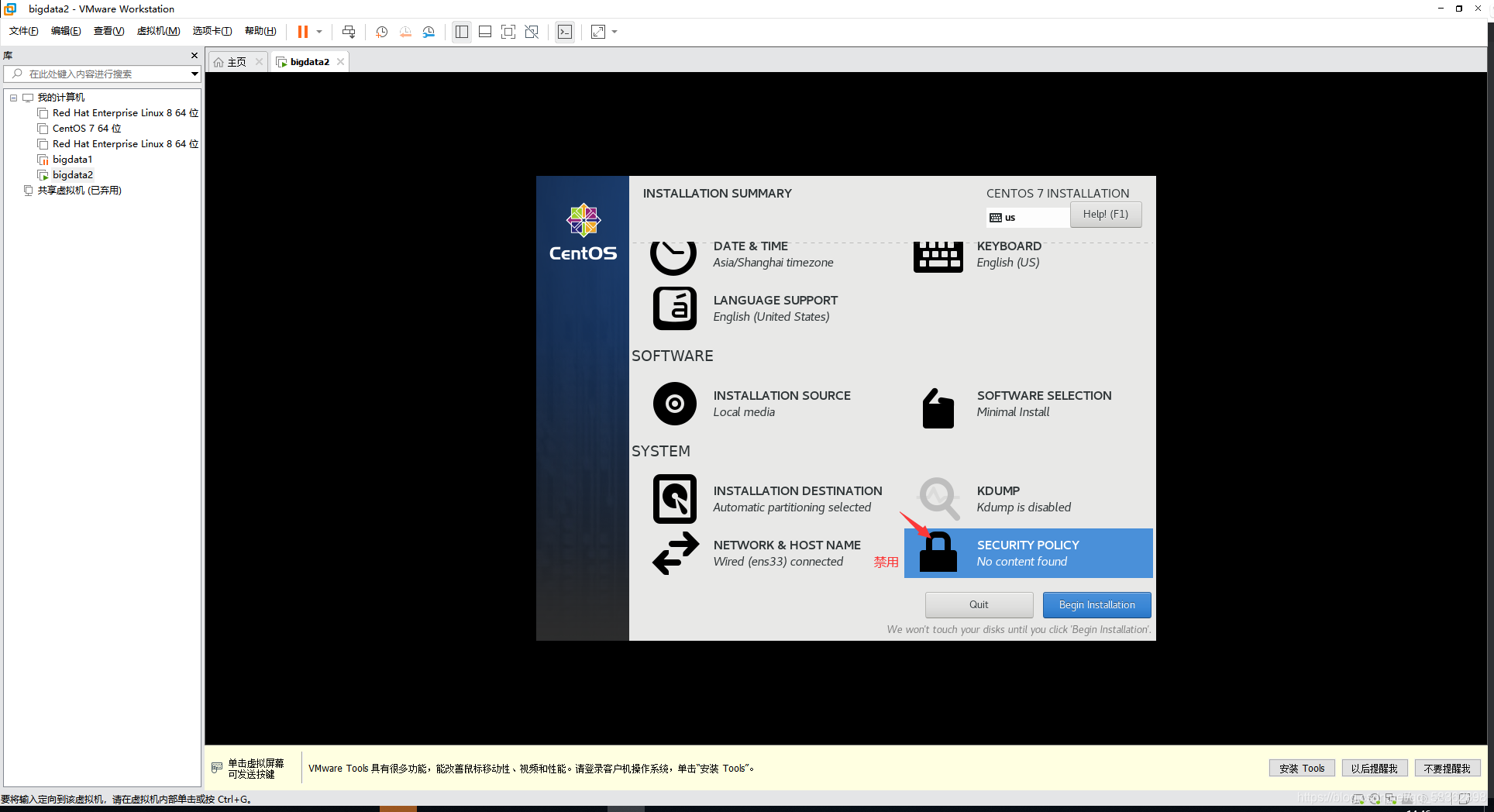The width and height of the screenshot is (1494, 812).
Task: Open the power options dropdown next to pause
Action: [x=319, y=32]
